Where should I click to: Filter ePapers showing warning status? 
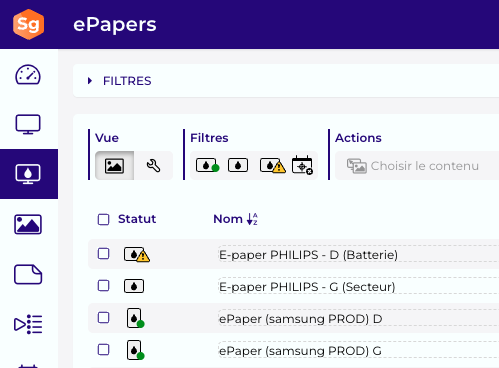click(x=272, y=166)
